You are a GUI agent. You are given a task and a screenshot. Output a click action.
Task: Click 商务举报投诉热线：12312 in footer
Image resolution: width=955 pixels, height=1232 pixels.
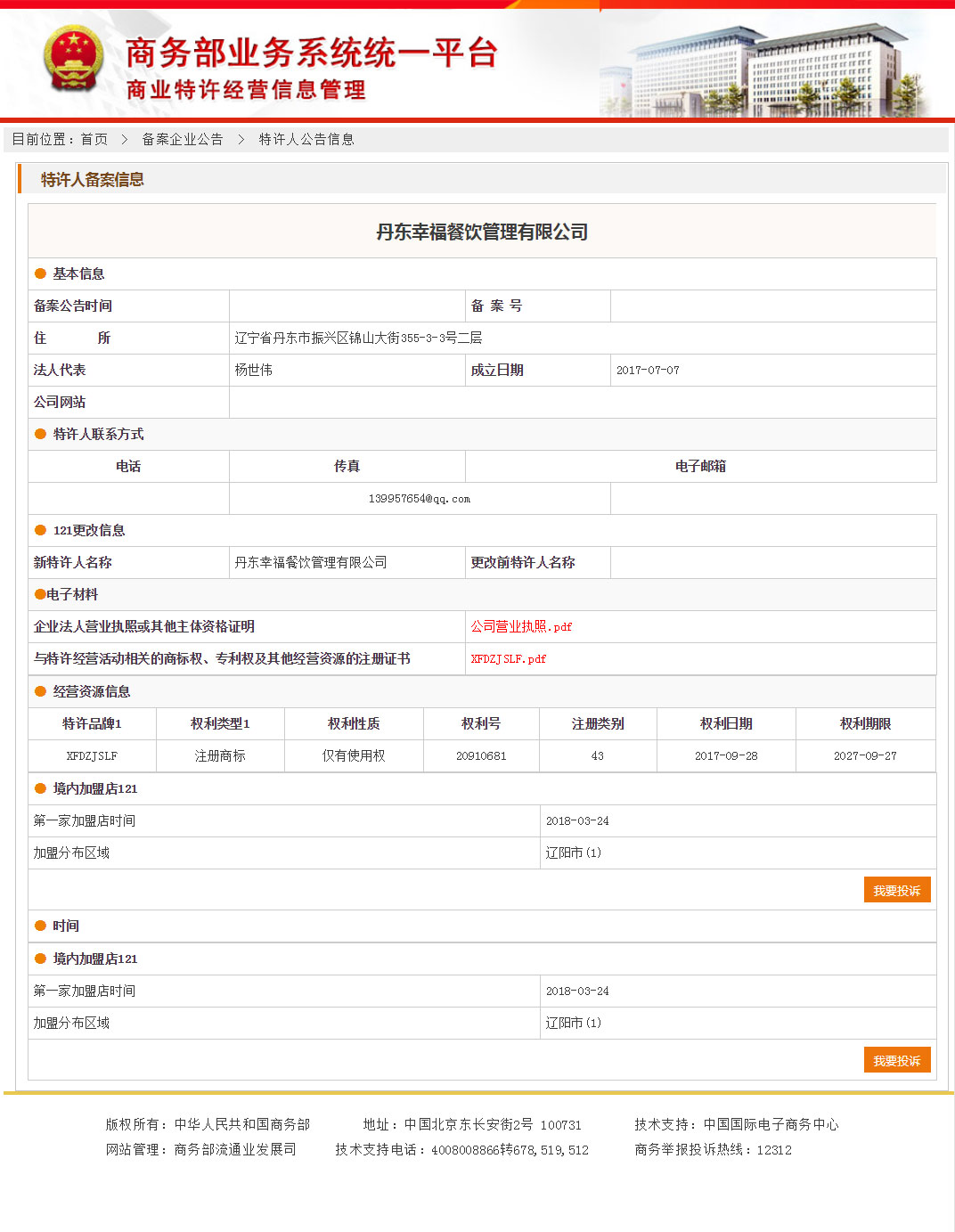pos(713,1149)
